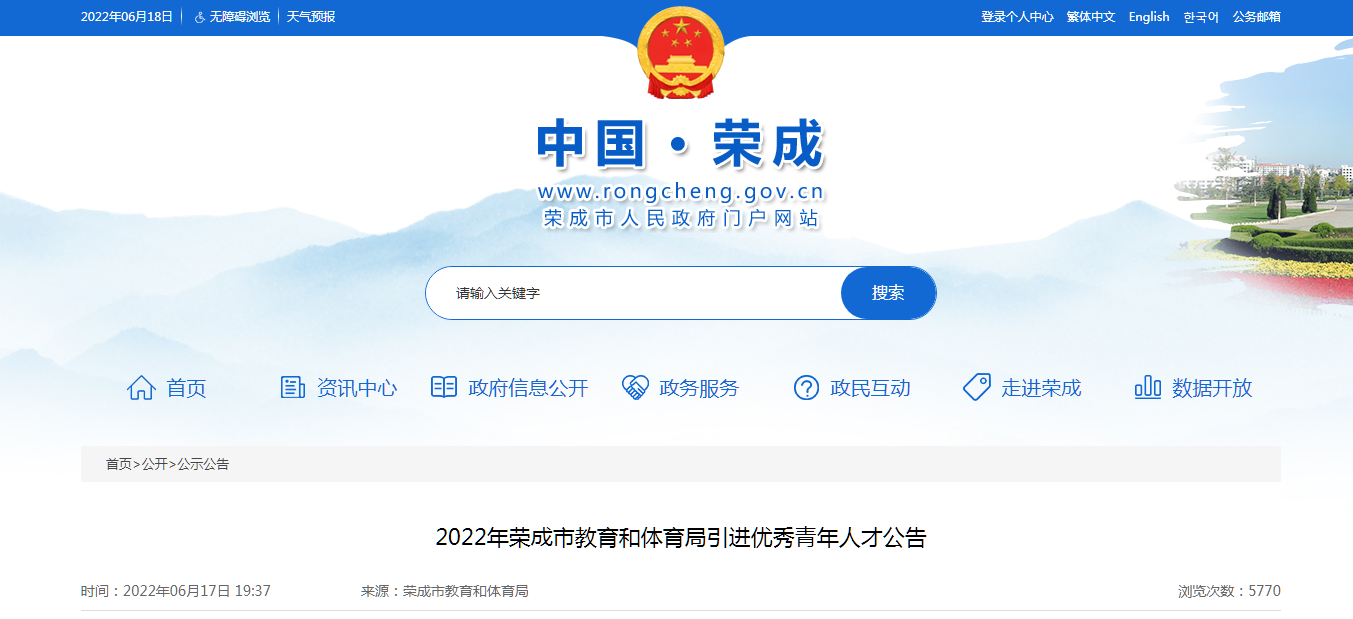Open the 资讯中心 menu item
Image resolution: width=1353 pixels, height=619 pixels.
(357, 388)
